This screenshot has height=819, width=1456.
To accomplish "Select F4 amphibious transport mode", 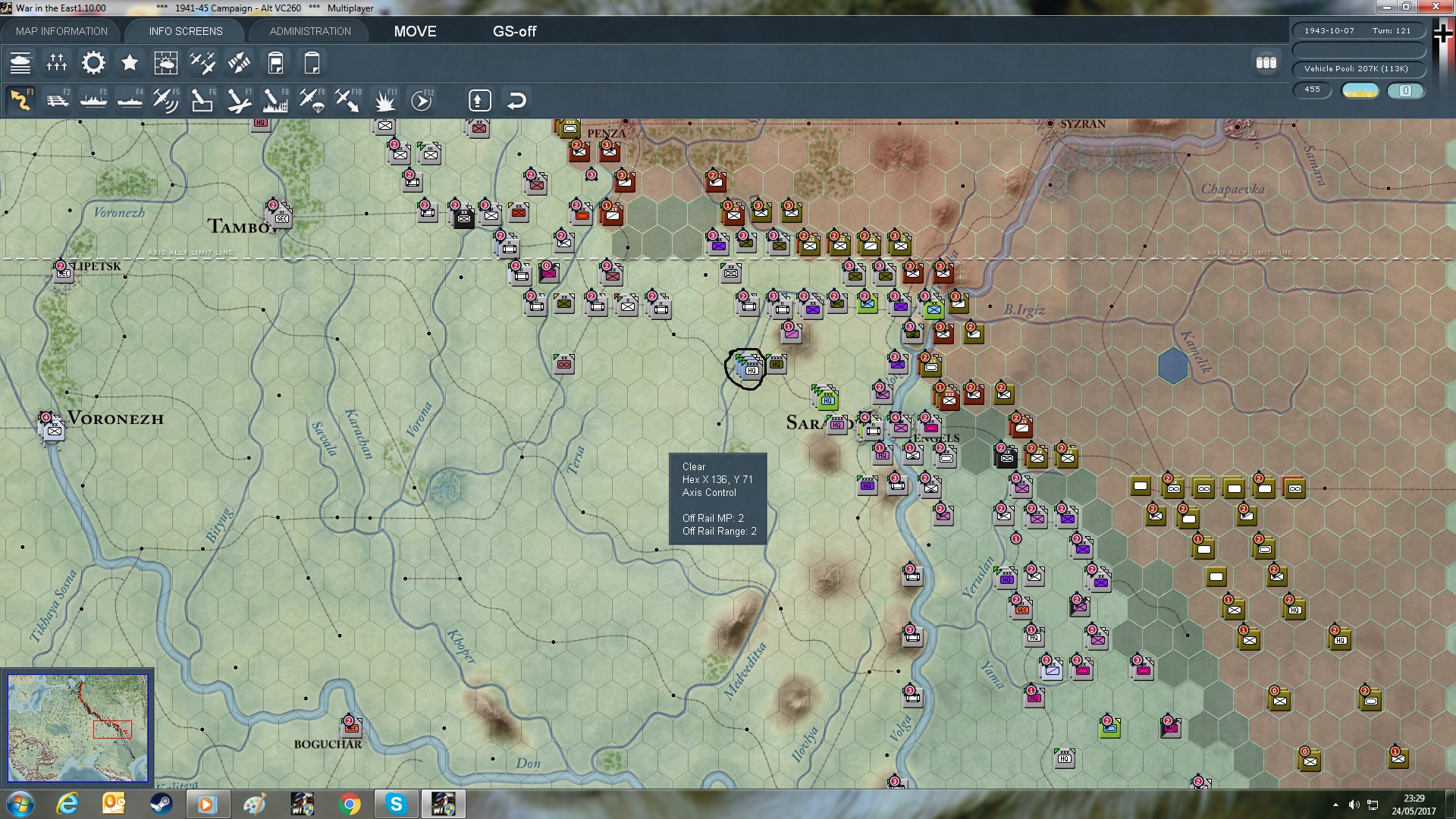I will pyautogui.click(x=130, y=100).
